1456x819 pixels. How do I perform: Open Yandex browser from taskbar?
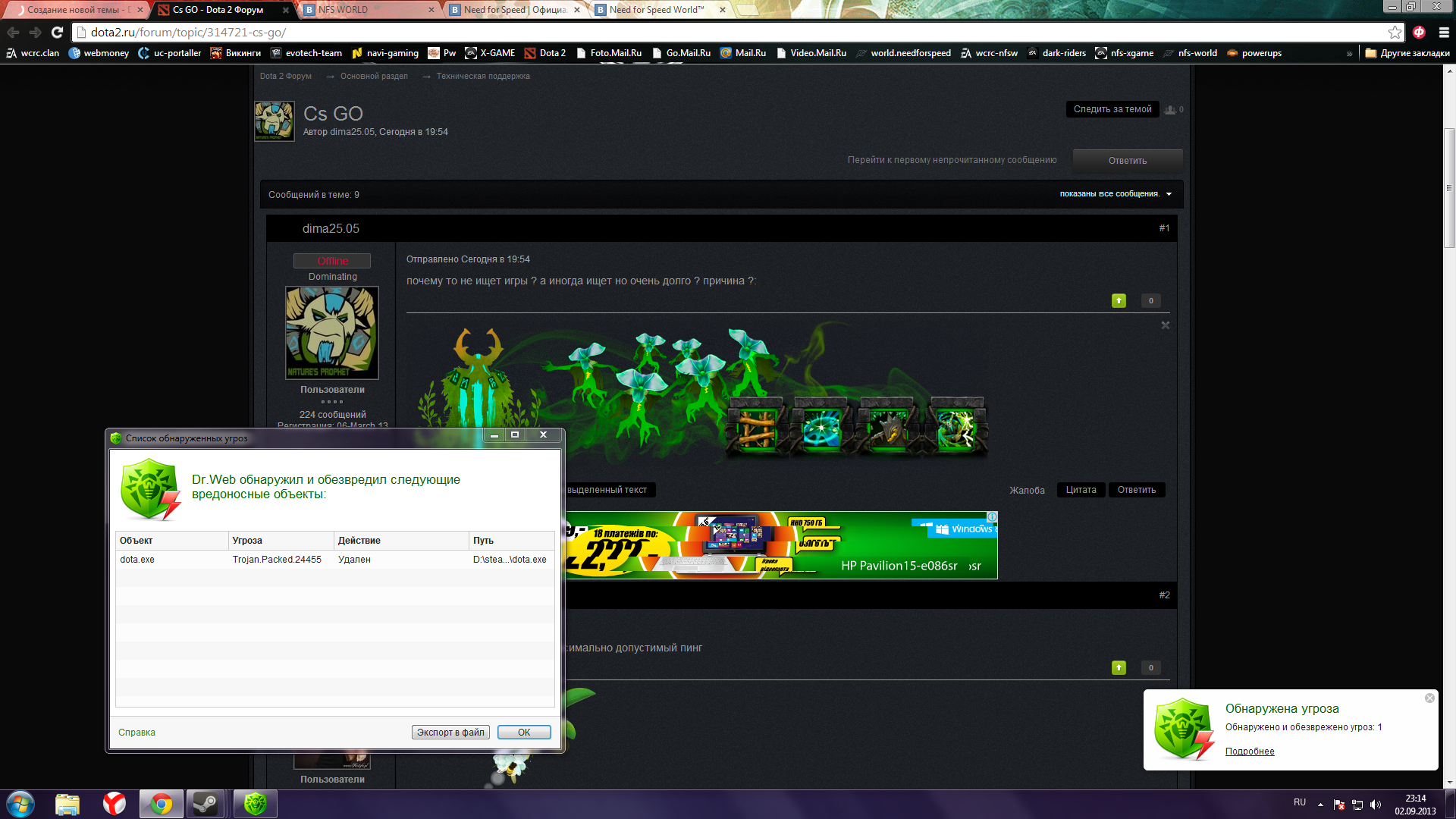pos(115,804)
